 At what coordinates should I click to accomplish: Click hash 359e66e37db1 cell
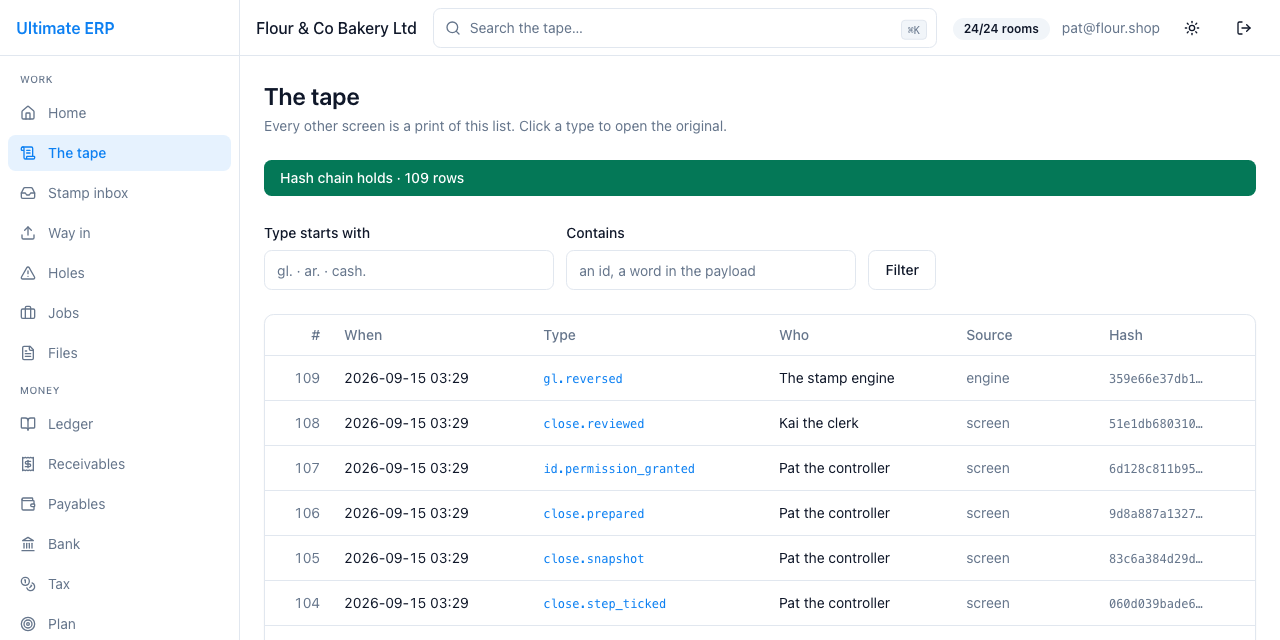coord(1156,379)
